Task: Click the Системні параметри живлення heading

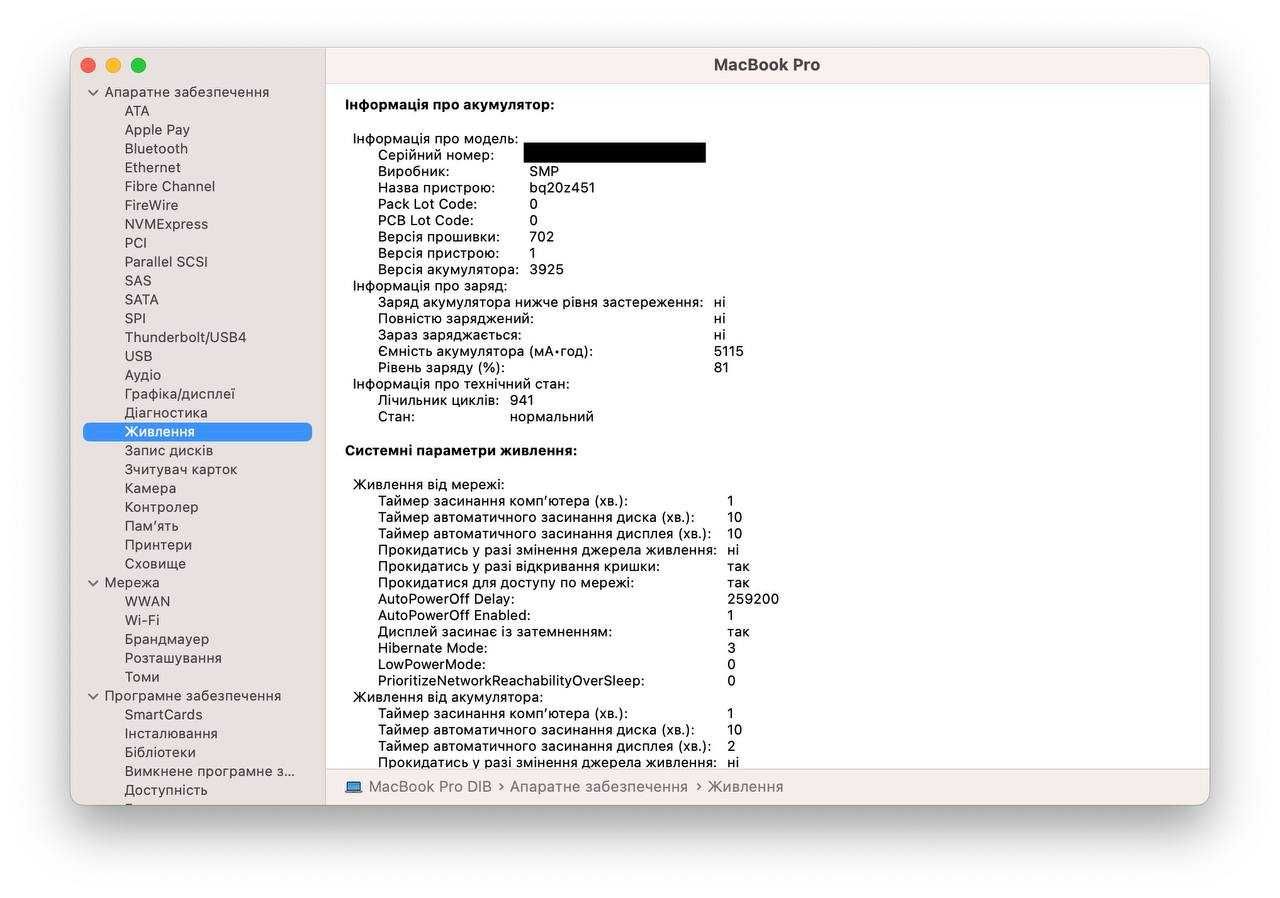Action: point(461,451)
